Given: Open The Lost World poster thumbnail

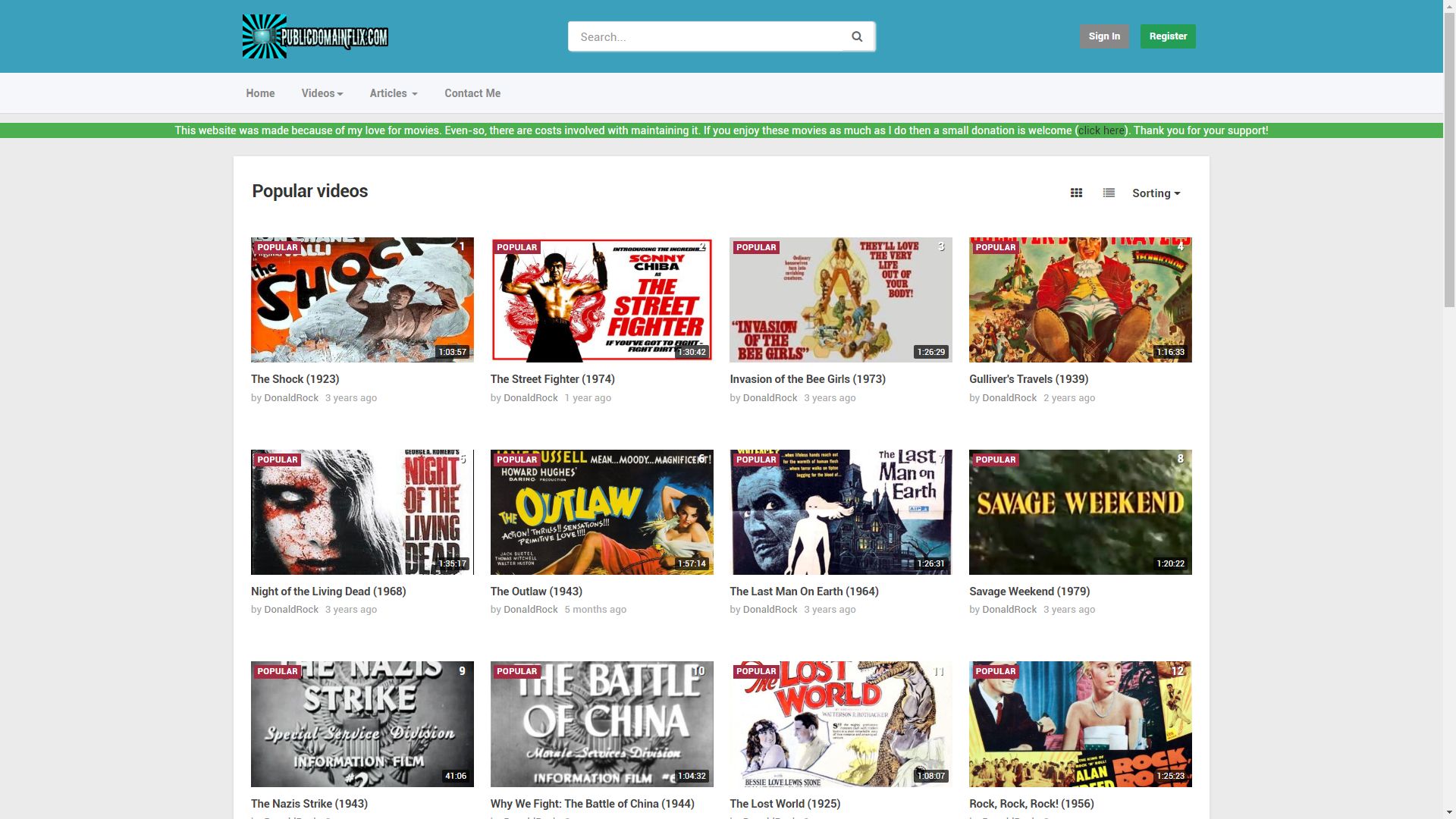Looking at the screenshot, I should point(841,724).
